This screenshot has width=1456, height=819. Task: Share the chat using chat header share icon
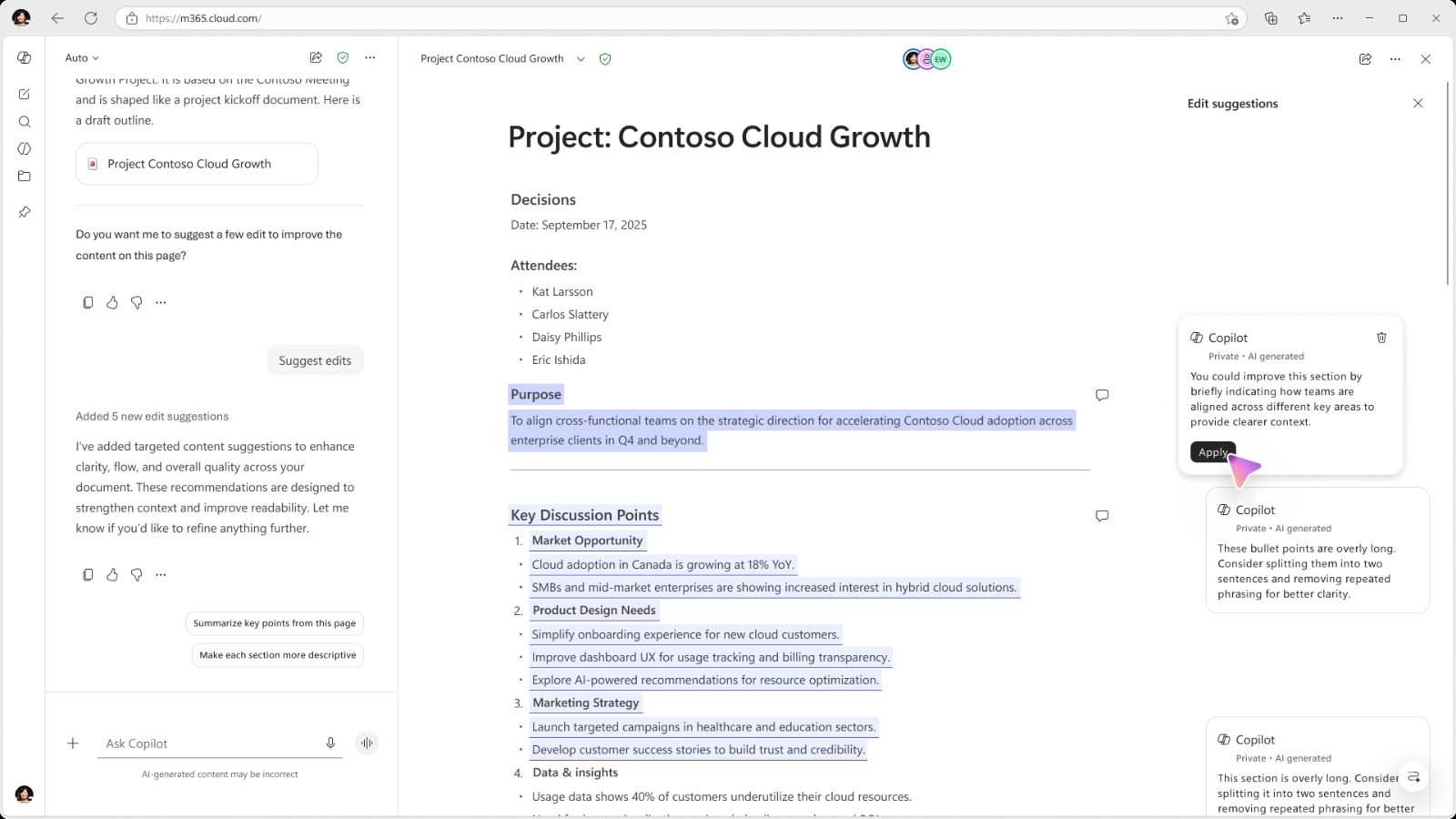[x=316, y=57]
